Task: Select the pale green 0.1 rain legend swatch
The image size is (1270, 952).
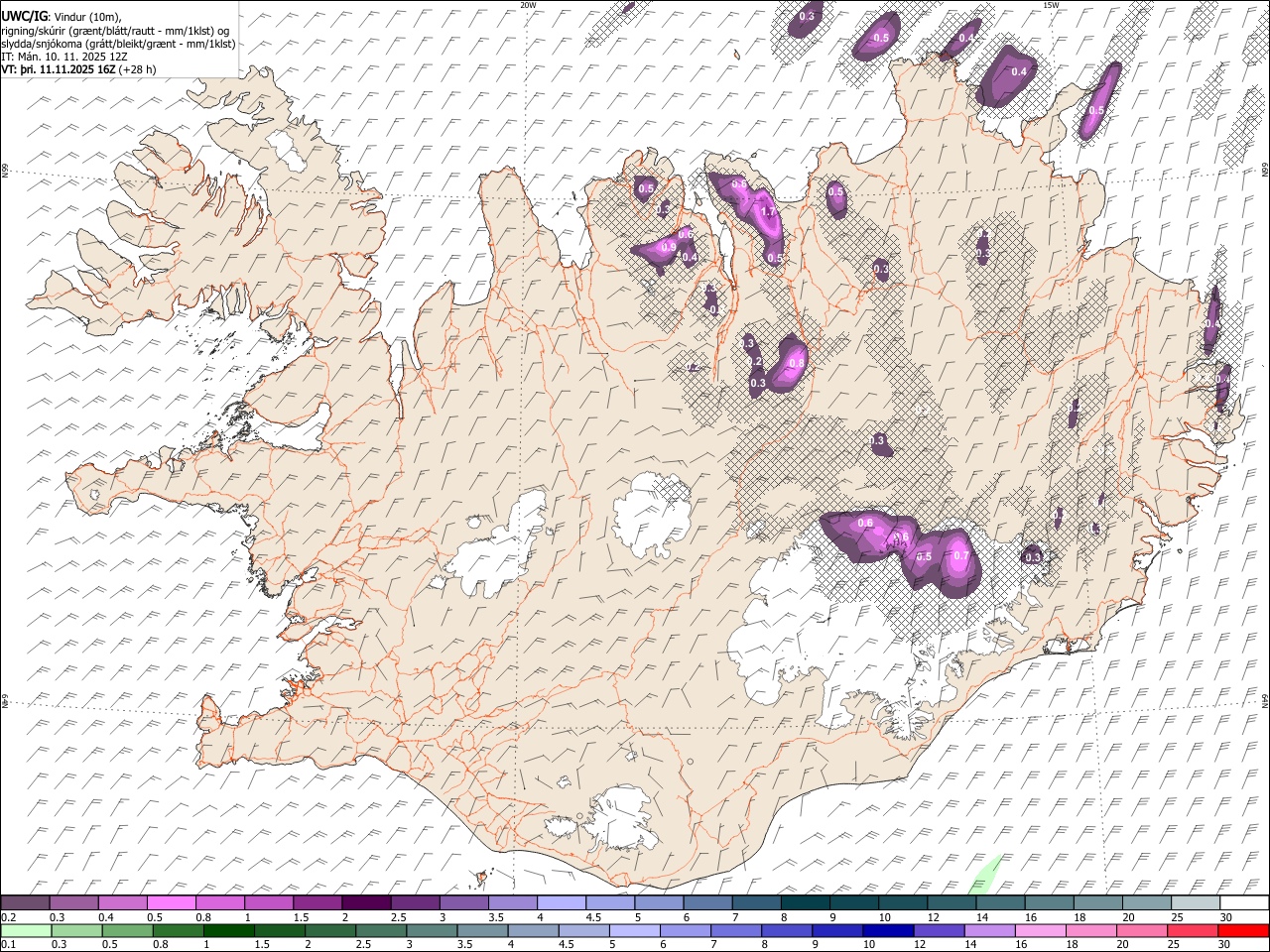Action: (x=26, y=930)
